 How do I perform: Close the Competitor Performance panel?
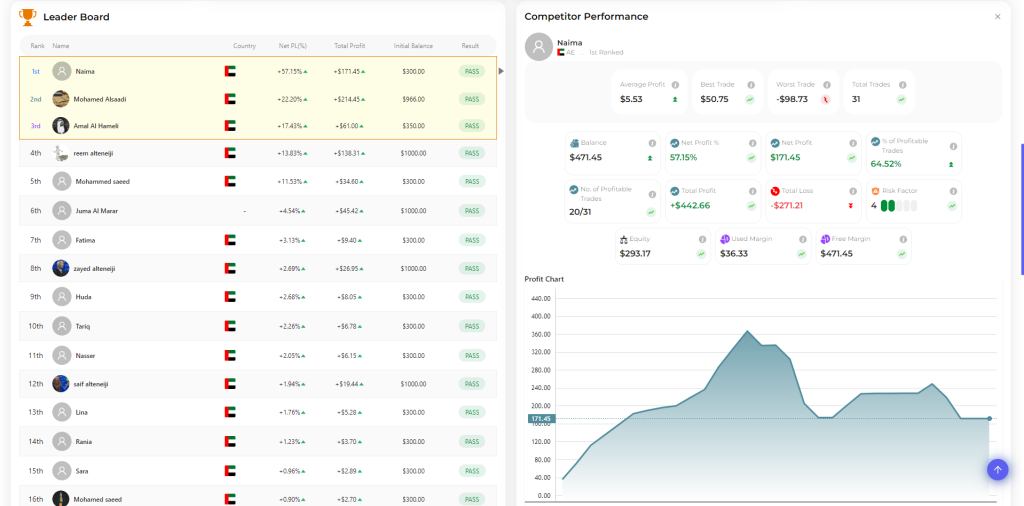click(x=997, y=17)
